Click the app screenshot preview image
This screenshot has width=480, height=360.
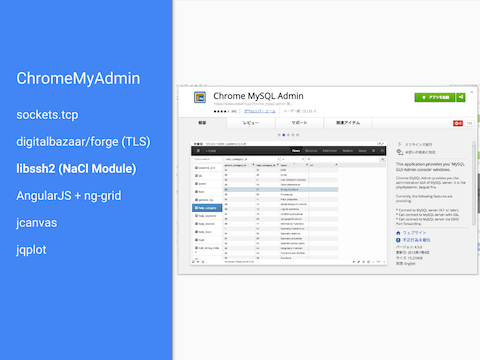coord(289,203)
